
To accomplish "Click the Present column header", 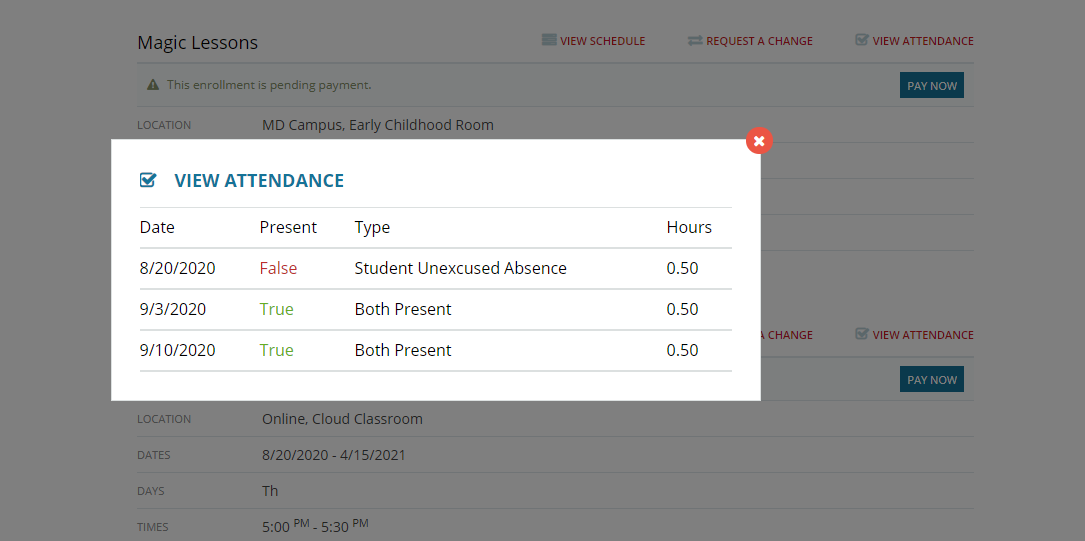I will coord(288,227).
